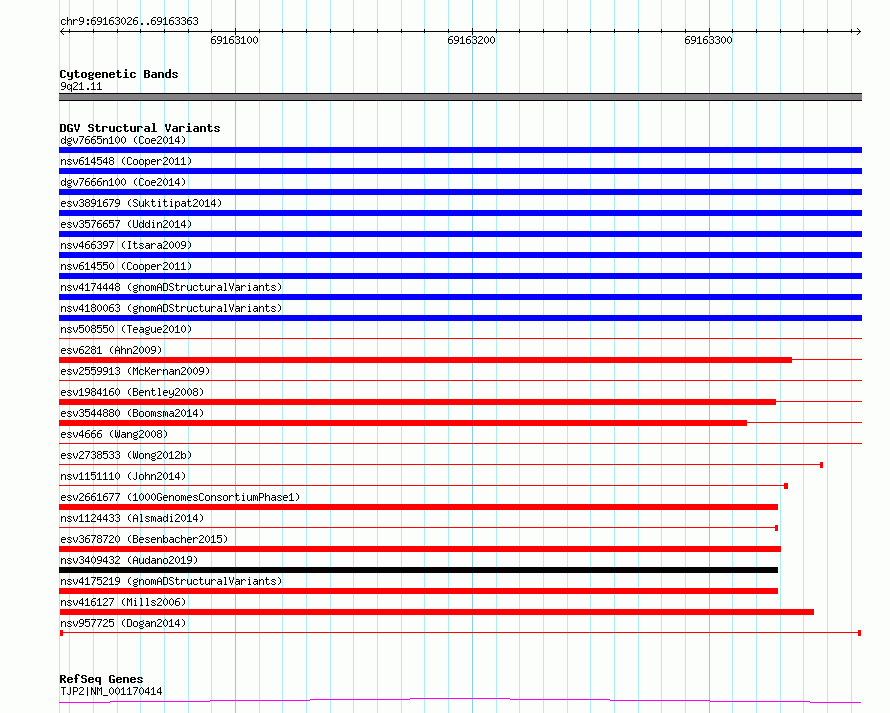Click the blue bar under nsv4180063
Viewport: 890px width, 713px height.
[460, 318]
